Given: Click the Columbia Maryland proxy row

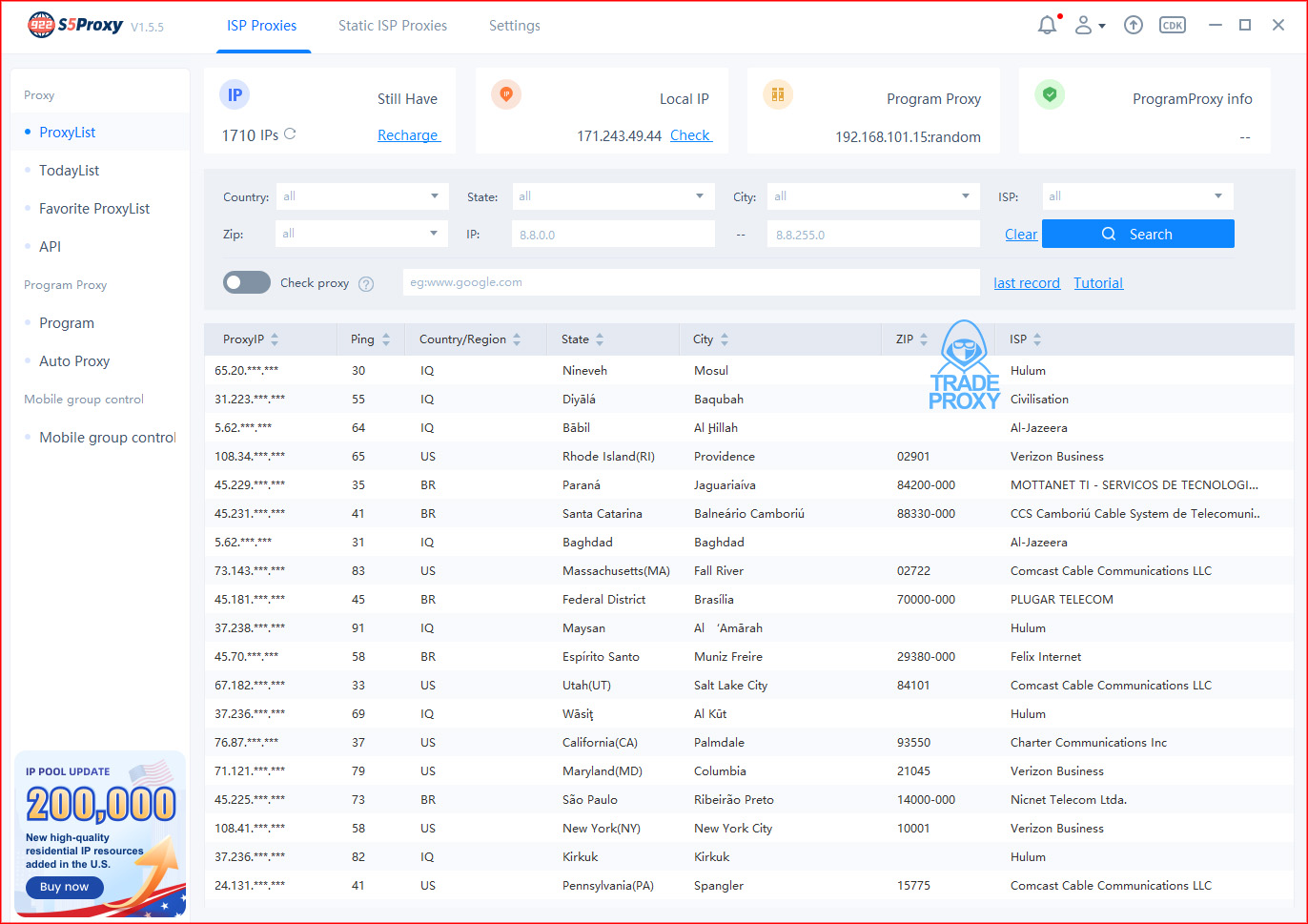Looking at the screenshot, I should (x=749, y=770).
